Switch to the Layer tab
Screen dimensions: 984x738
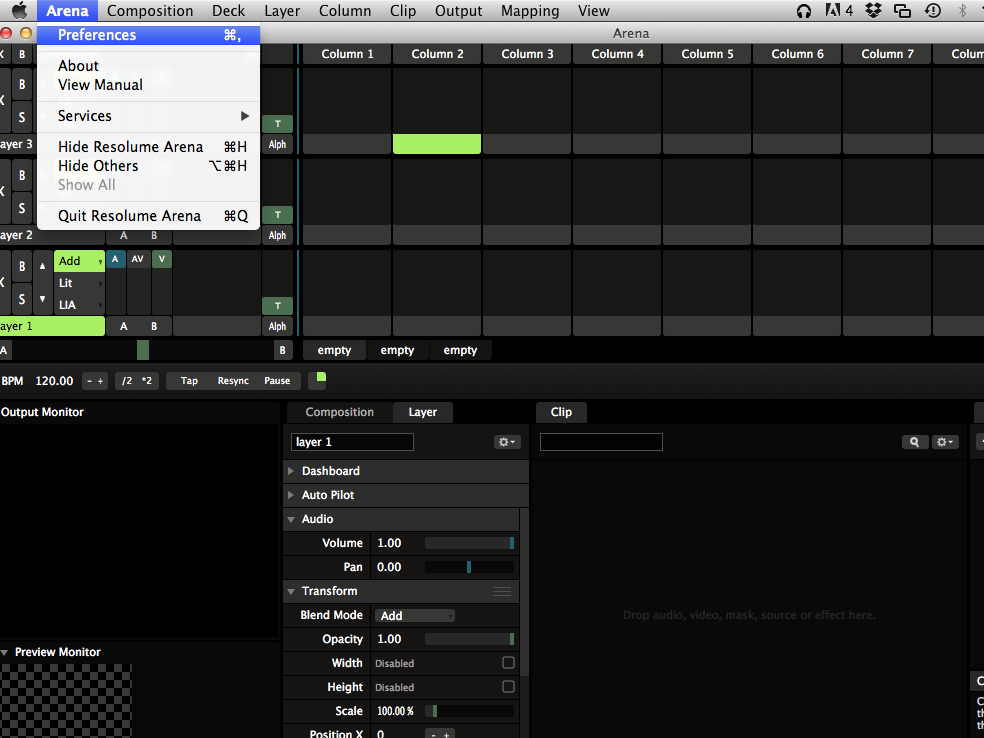[x=422, y=412]
